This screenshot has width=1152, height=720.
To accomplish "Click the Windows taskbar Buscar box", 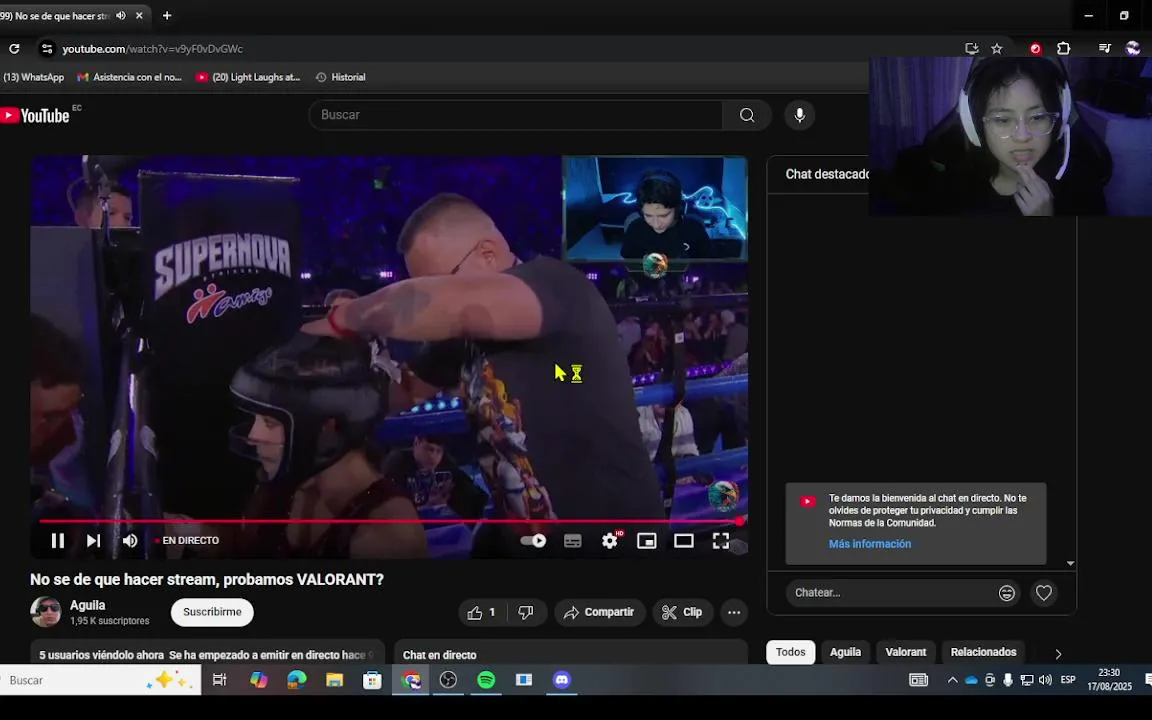I will (100, 680).
